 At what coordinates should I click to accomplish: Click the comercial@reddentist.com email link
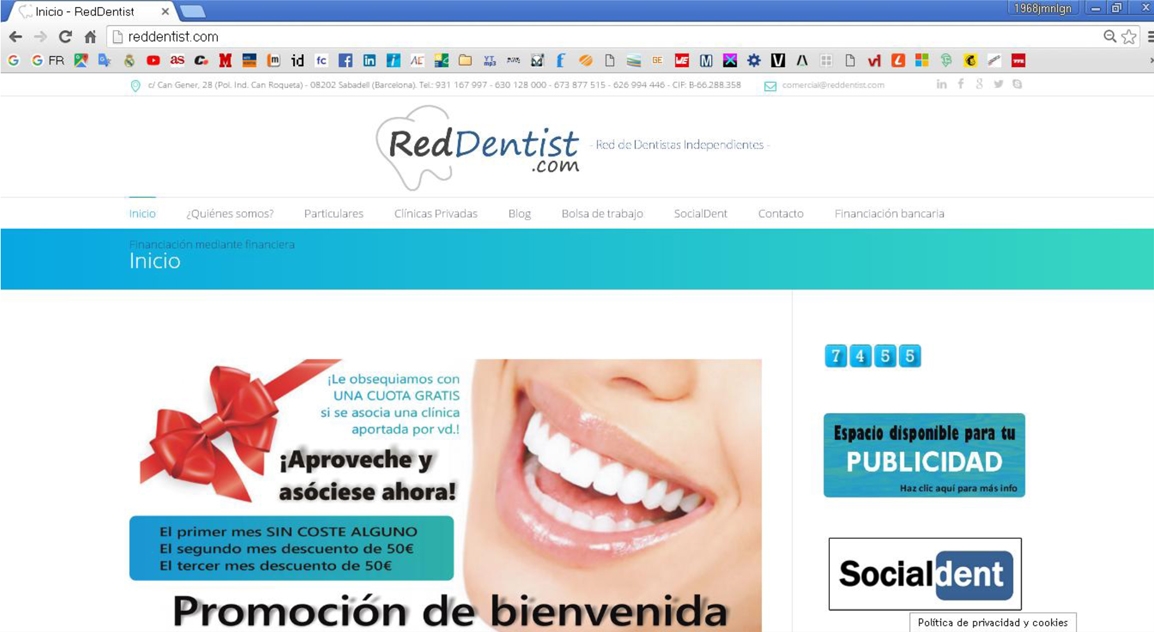833,86
